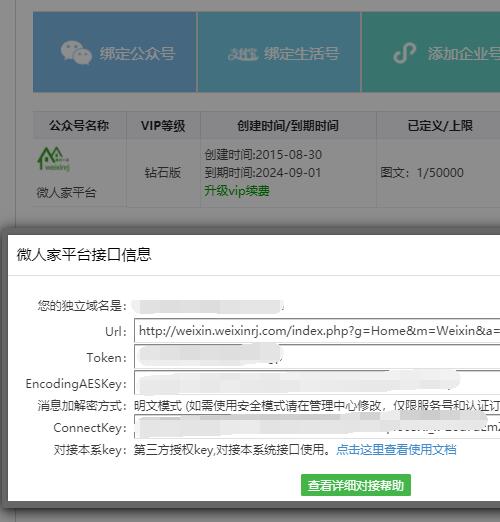This screenshot has height=522, width=500.
Task: Click the ConnectKey label
Action: tap(90, 428)
